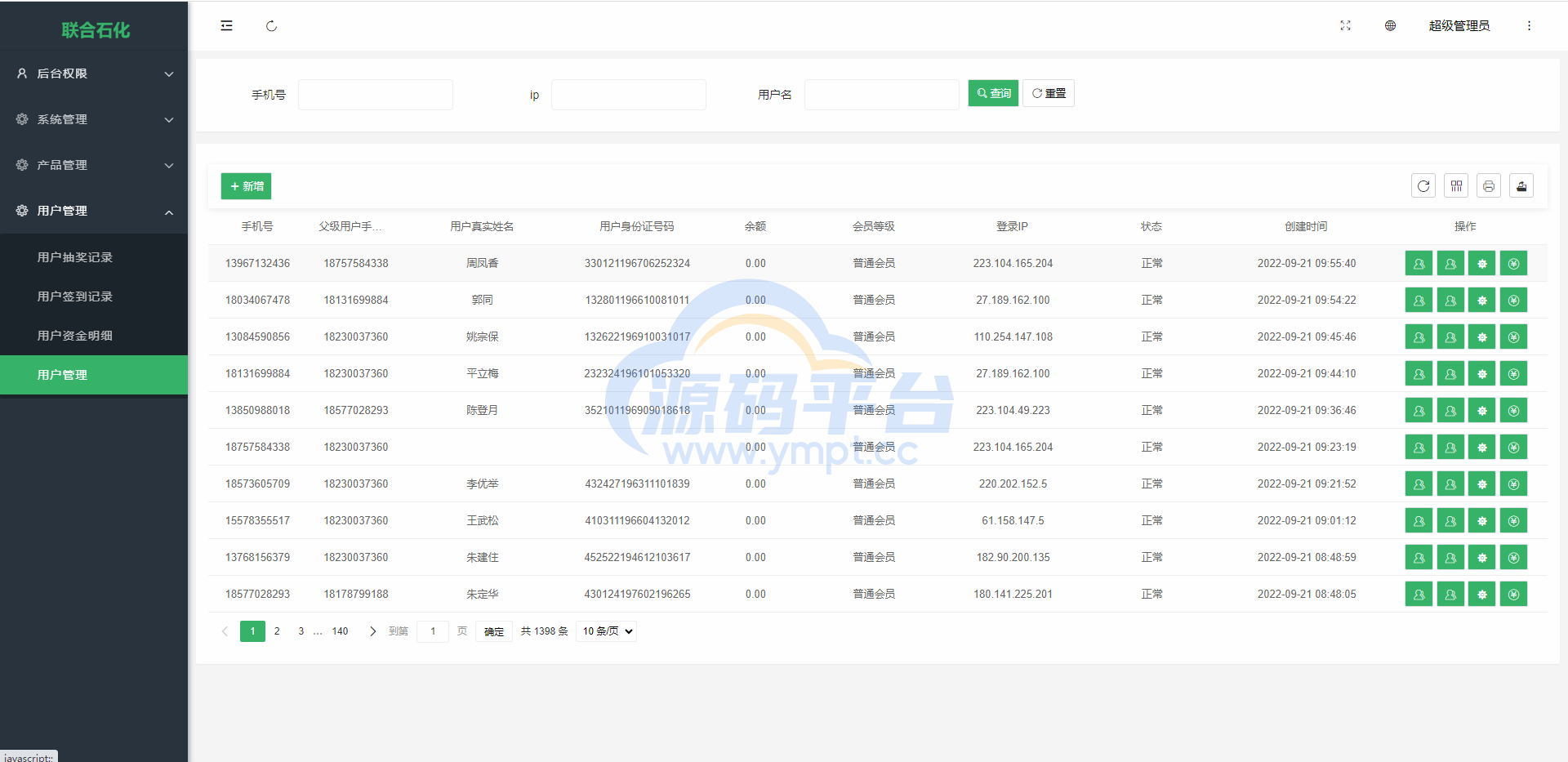
Task: Click gear icon for user 13850988018
Action: 1482,411
